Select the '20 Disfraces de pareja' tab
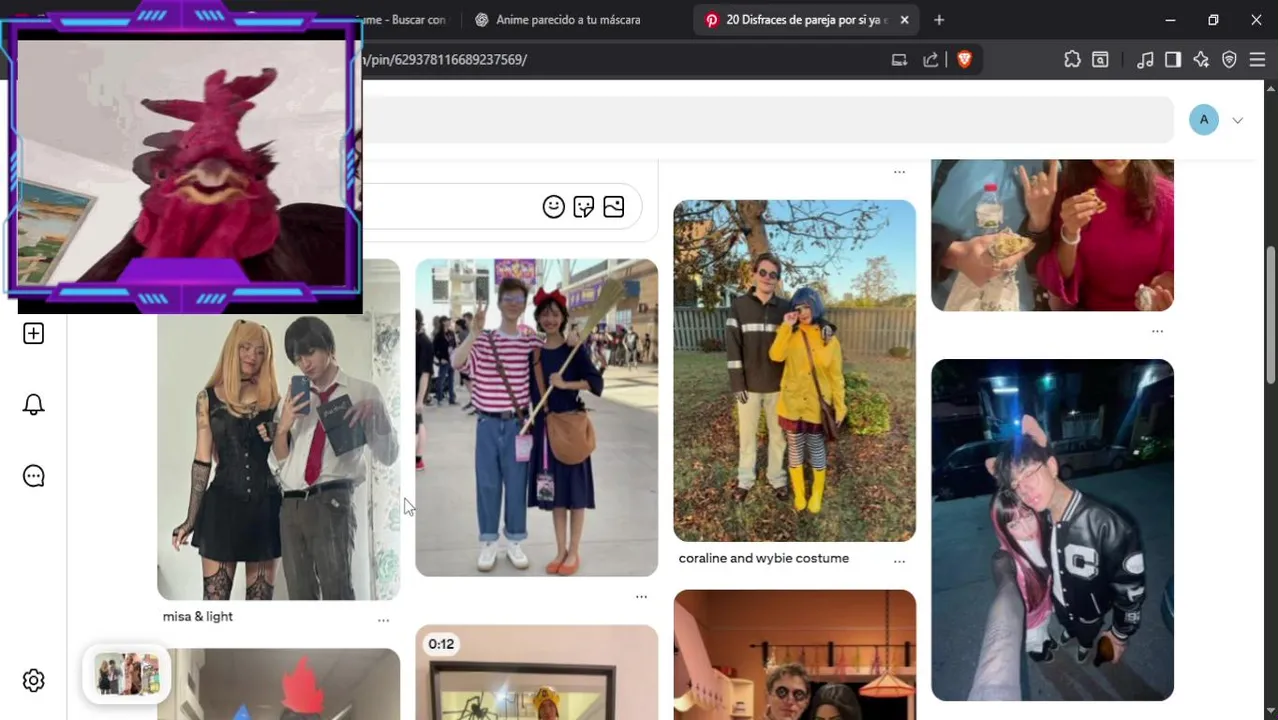1278x720 pixels. 806,20
